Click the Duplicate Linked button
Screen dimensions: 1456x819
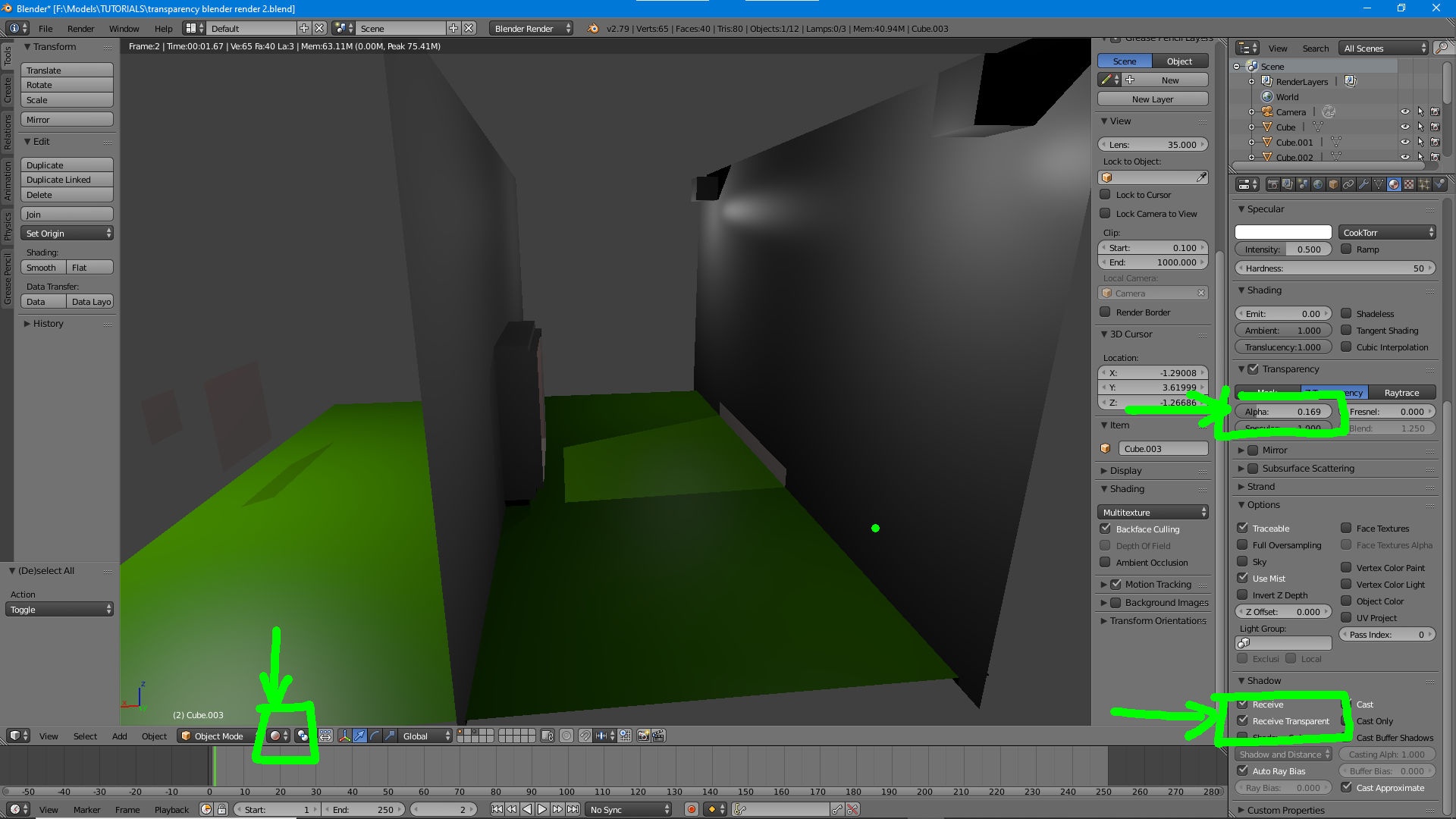(x=67, y=180)
